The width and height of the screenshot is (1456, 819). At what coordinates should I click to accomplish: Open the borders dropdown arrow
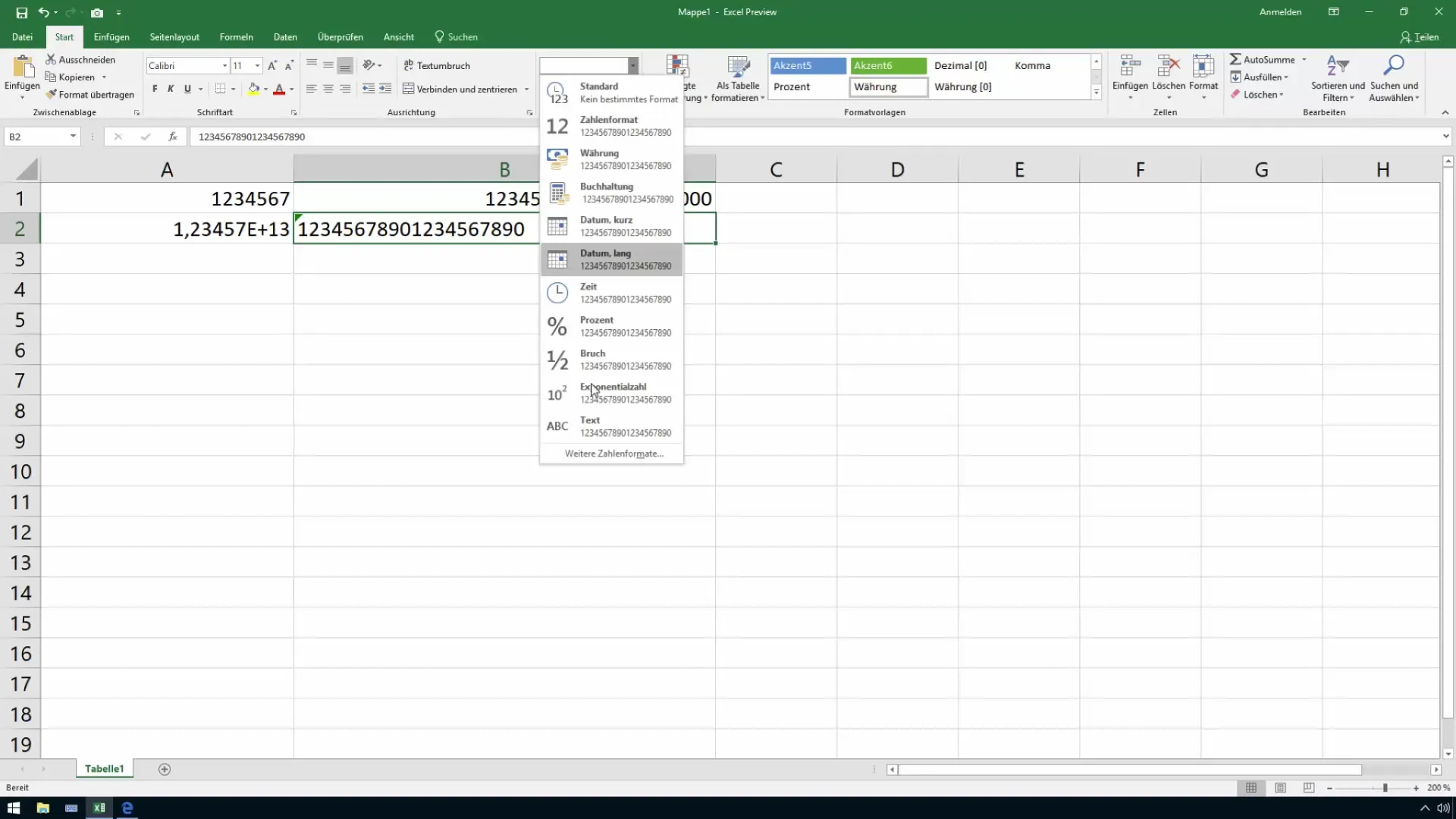[x=233, y=89]
